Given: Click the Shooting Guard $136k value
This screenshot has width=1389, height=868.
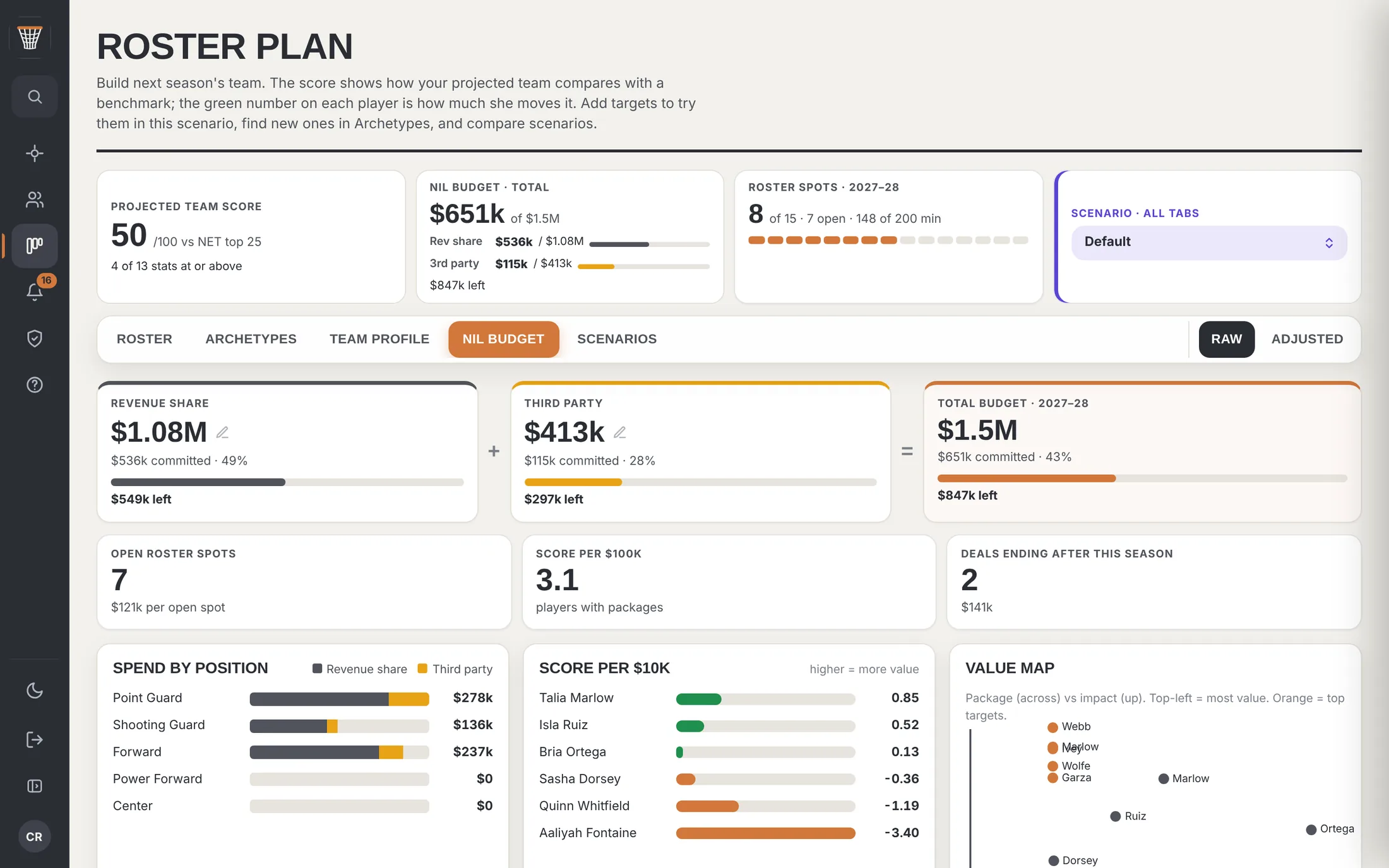Looking at the screenshot, I should click(472, 725).
